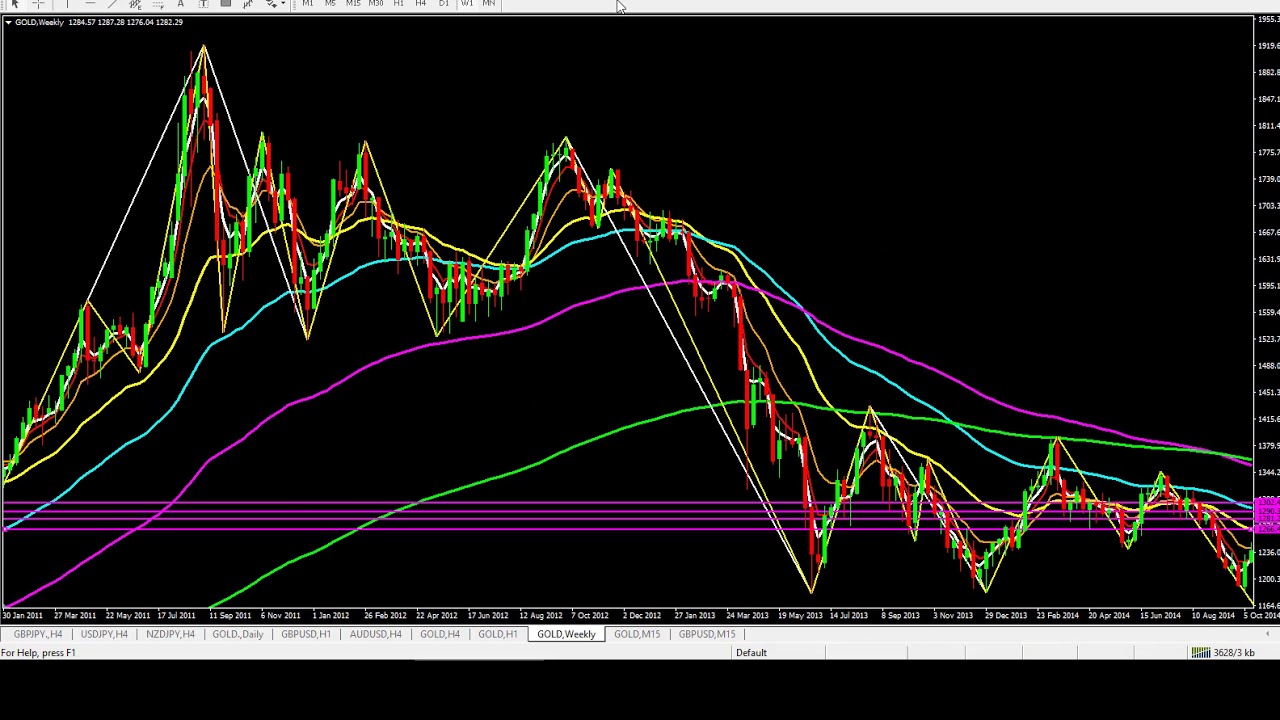Viewport: 1280px width, 720px height.
Task: Click the '1 Jan 2012' date label
Action: pos(331,616)
